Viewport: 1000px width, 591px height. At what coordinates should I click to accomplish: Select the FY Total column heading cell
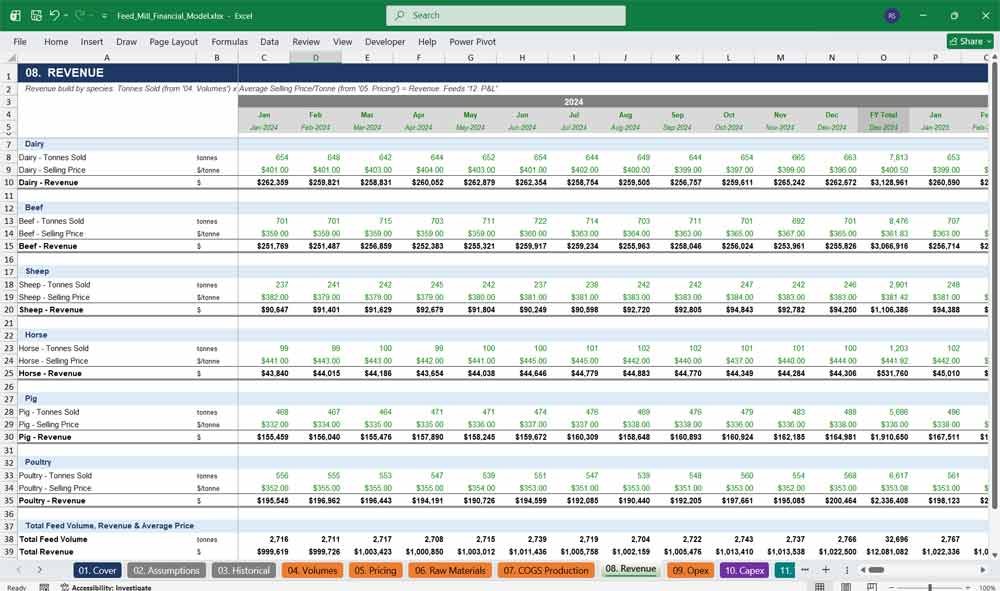[x=883, y=115]
